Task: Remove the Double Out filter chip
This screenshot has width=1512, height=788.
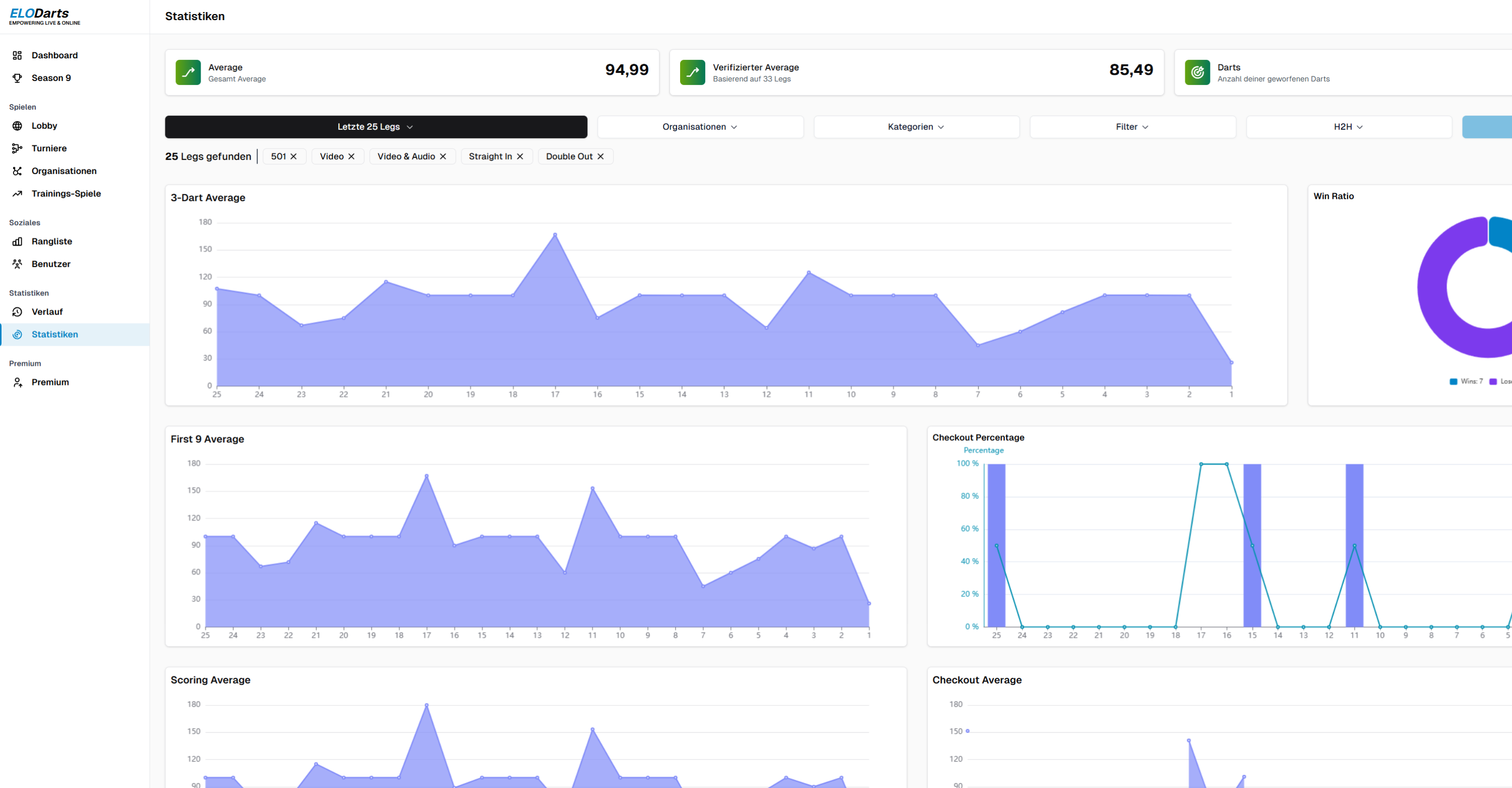Action: (601, 156)
